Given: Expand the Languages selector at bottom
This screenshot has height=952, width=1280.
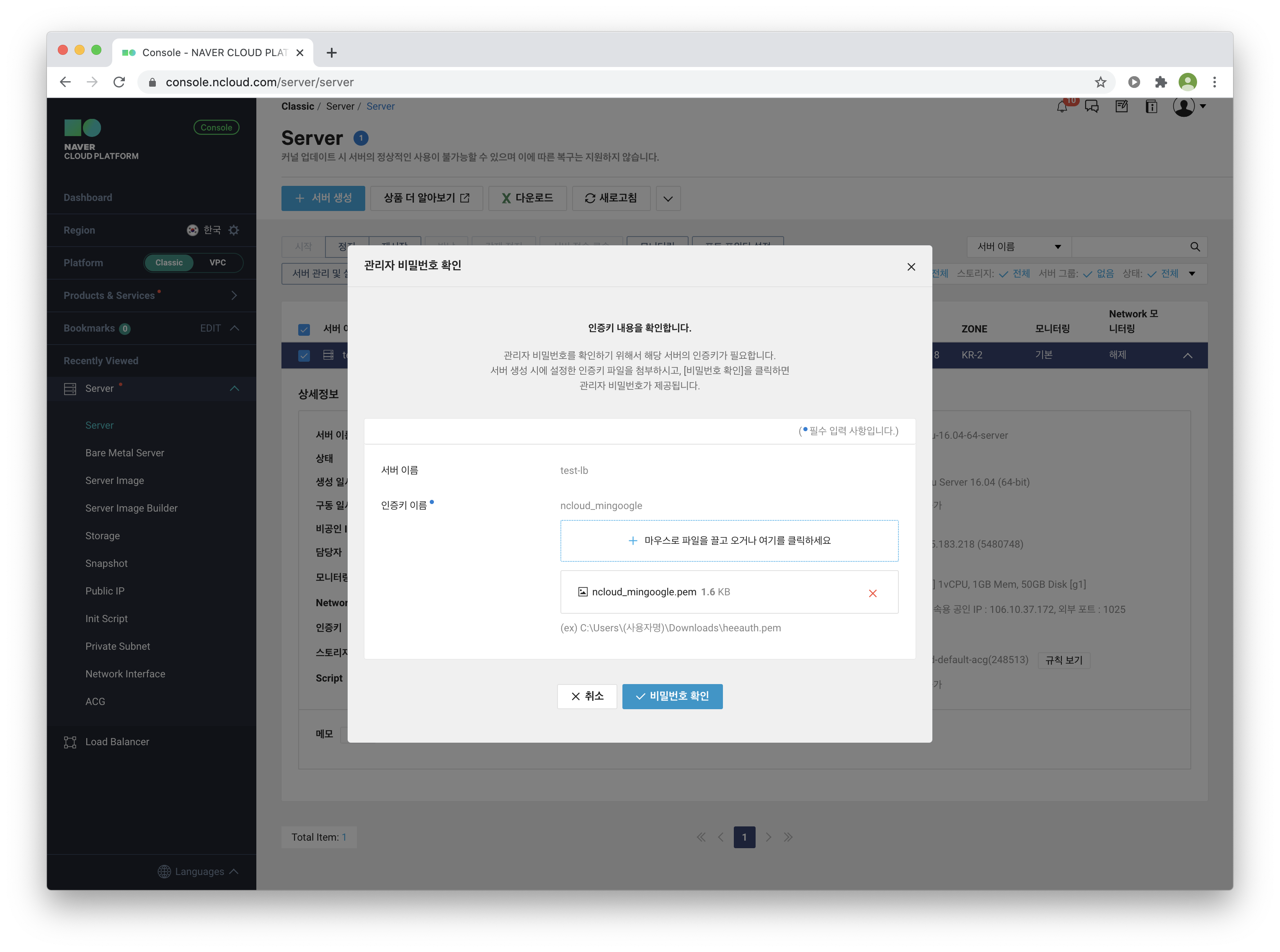Looking at the screenshot, I should (199, 871).
